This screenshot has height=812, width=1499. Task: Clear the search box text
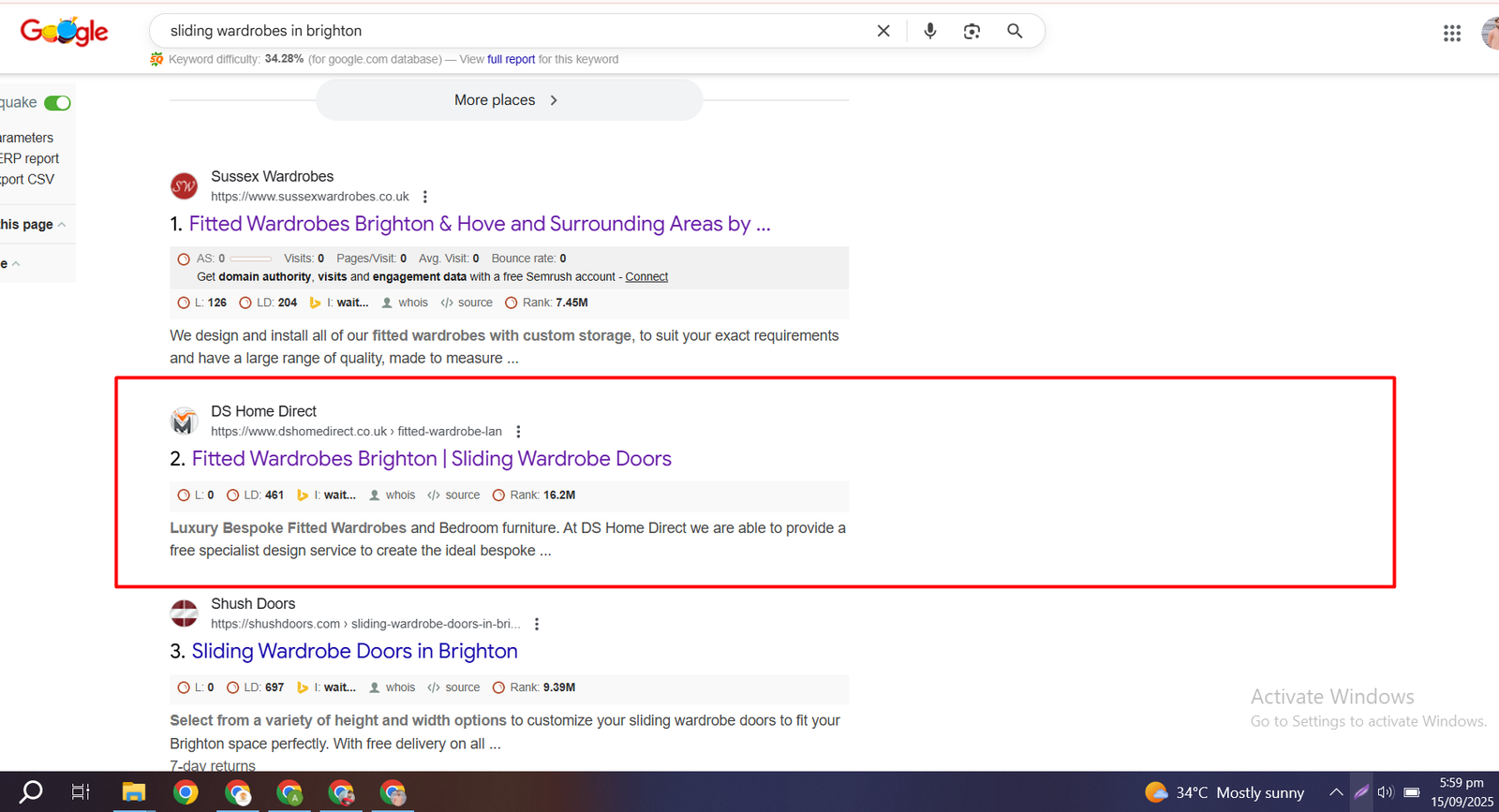883,31
